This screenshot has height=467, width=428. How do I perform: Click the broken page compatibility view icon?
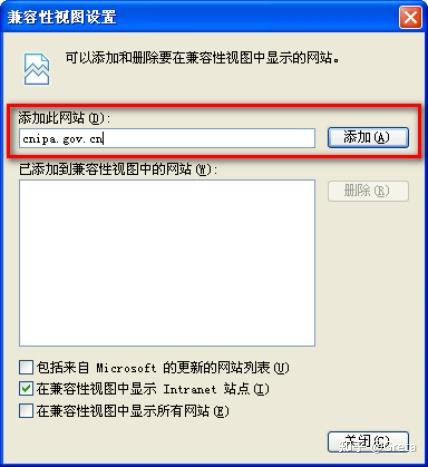37,69
